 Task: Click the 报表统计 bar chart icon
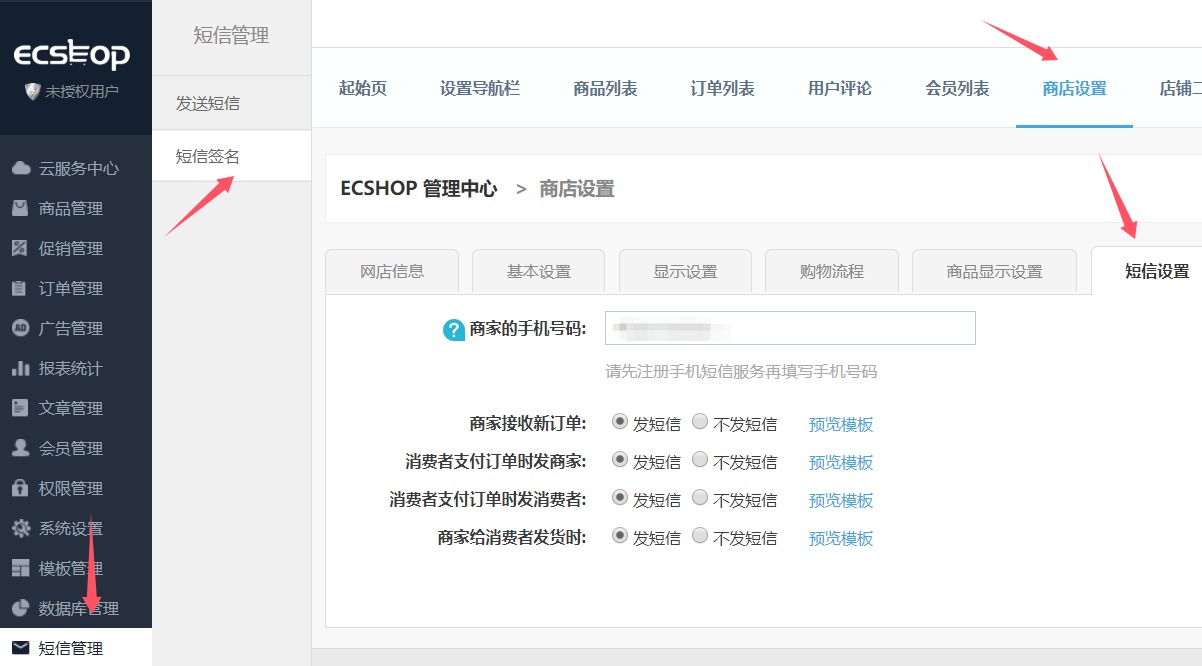pyautogui.click(x=21, y=368)
